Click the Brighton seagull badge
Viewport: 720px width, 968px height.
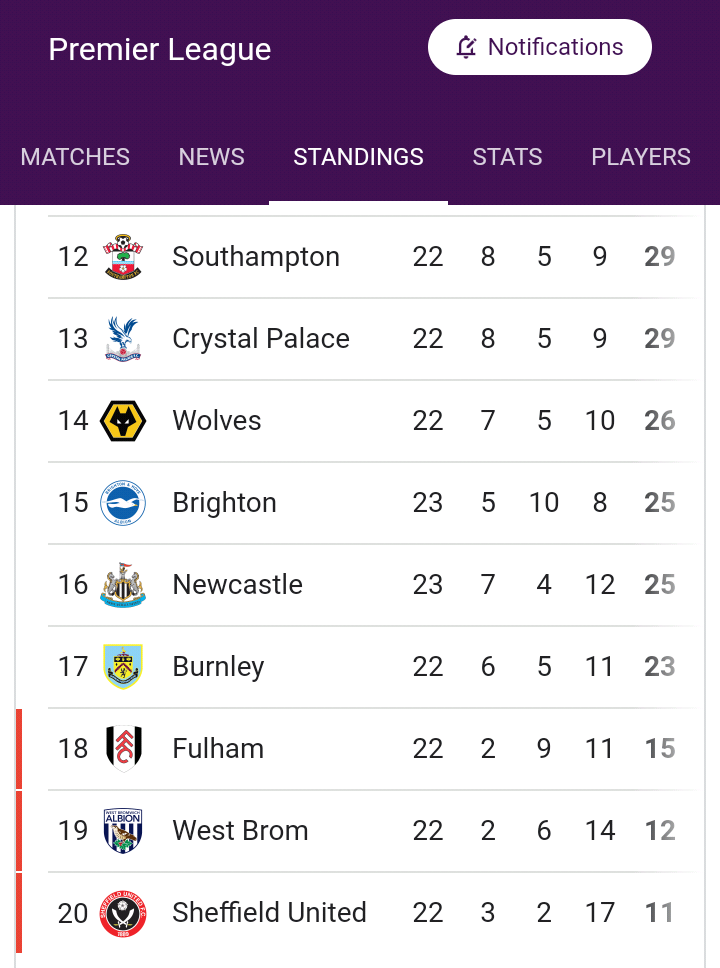click(x=123, y=503)
